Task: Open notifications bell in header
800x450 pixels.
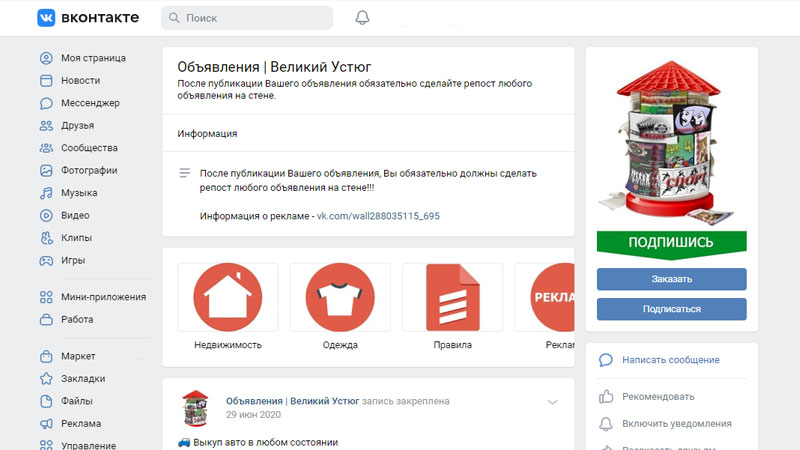Action: click(362, 18)
